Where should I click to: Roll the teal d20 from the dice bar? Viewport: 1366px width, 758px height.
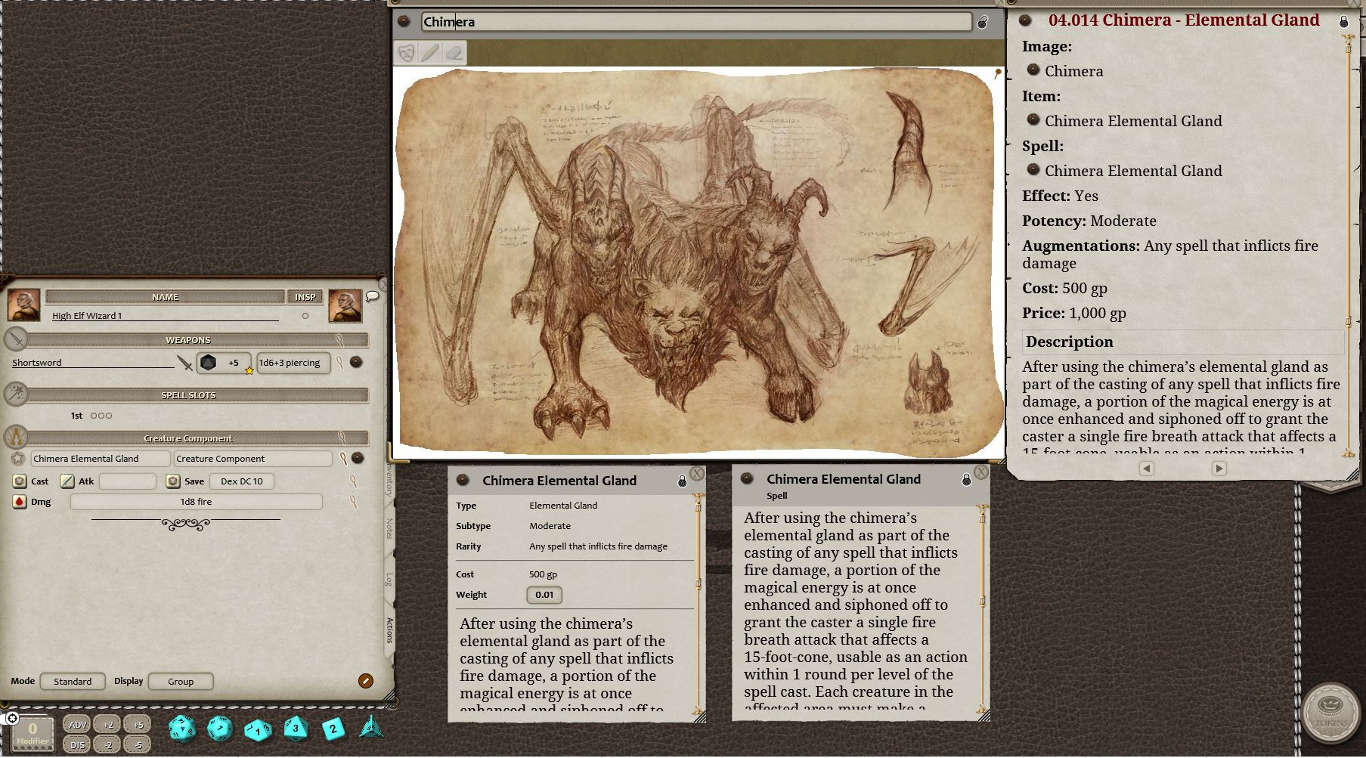point(181,730)
